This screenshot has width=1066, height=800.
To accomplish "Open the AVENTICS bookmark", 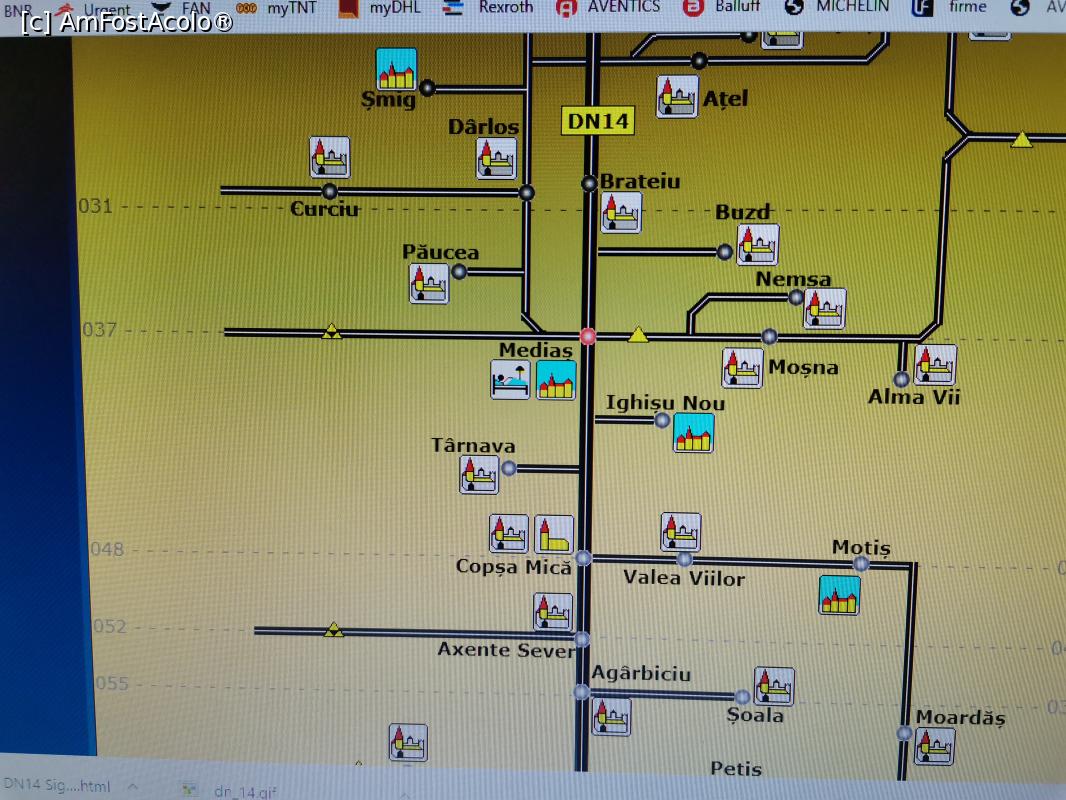I will [623, 7].
